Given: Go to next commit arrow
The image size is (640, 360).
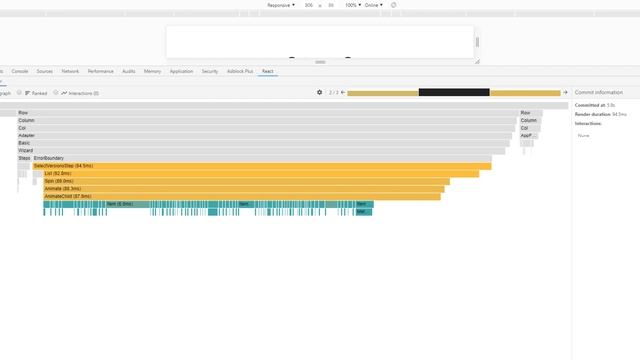Looking at the screenshot, I should point(565,93).
